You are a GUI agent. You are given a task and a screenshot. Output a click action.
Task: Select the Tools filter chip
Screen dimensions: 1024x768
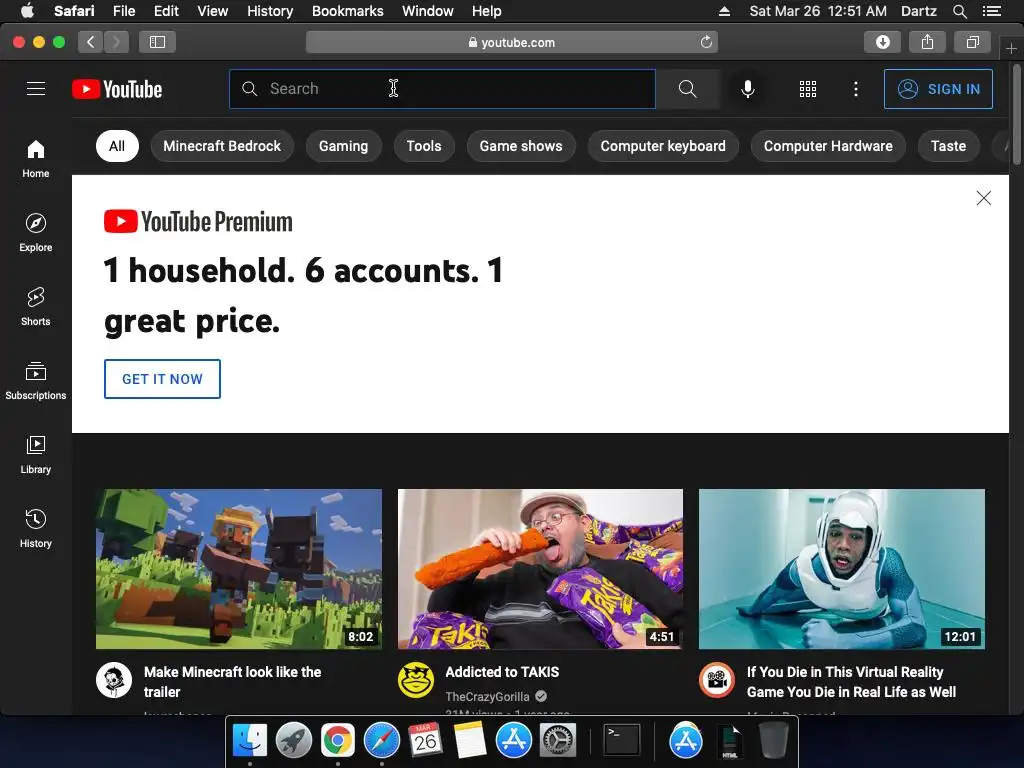(424, 146)
